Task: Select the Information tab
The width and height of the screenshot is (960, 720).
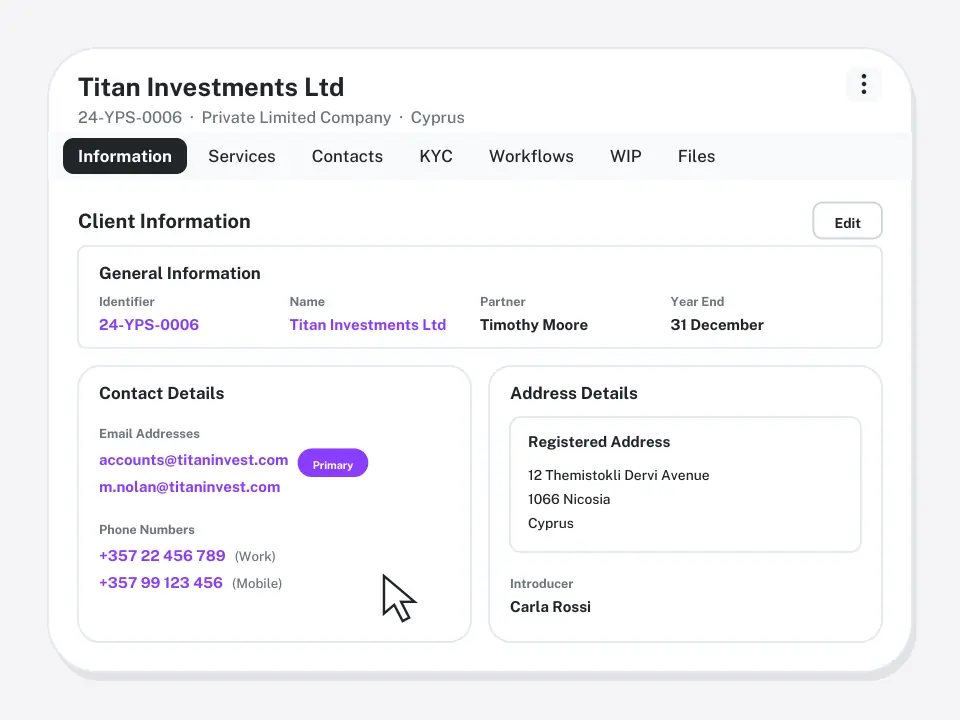Action: click(125, 156)
